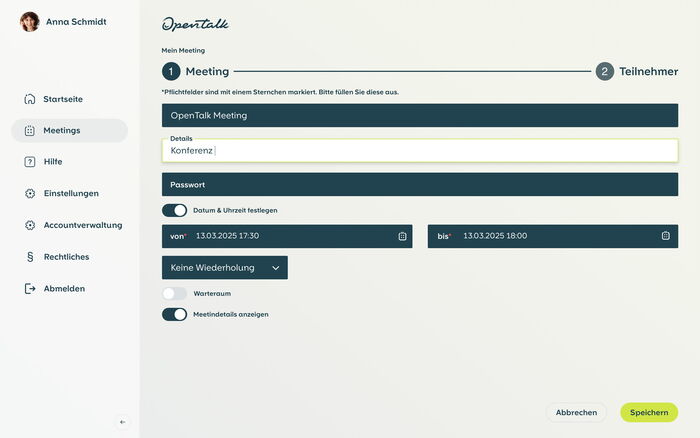Click the Accountverwaltung icon in sidebar
The image size is (700, 438).
(30, 226)
